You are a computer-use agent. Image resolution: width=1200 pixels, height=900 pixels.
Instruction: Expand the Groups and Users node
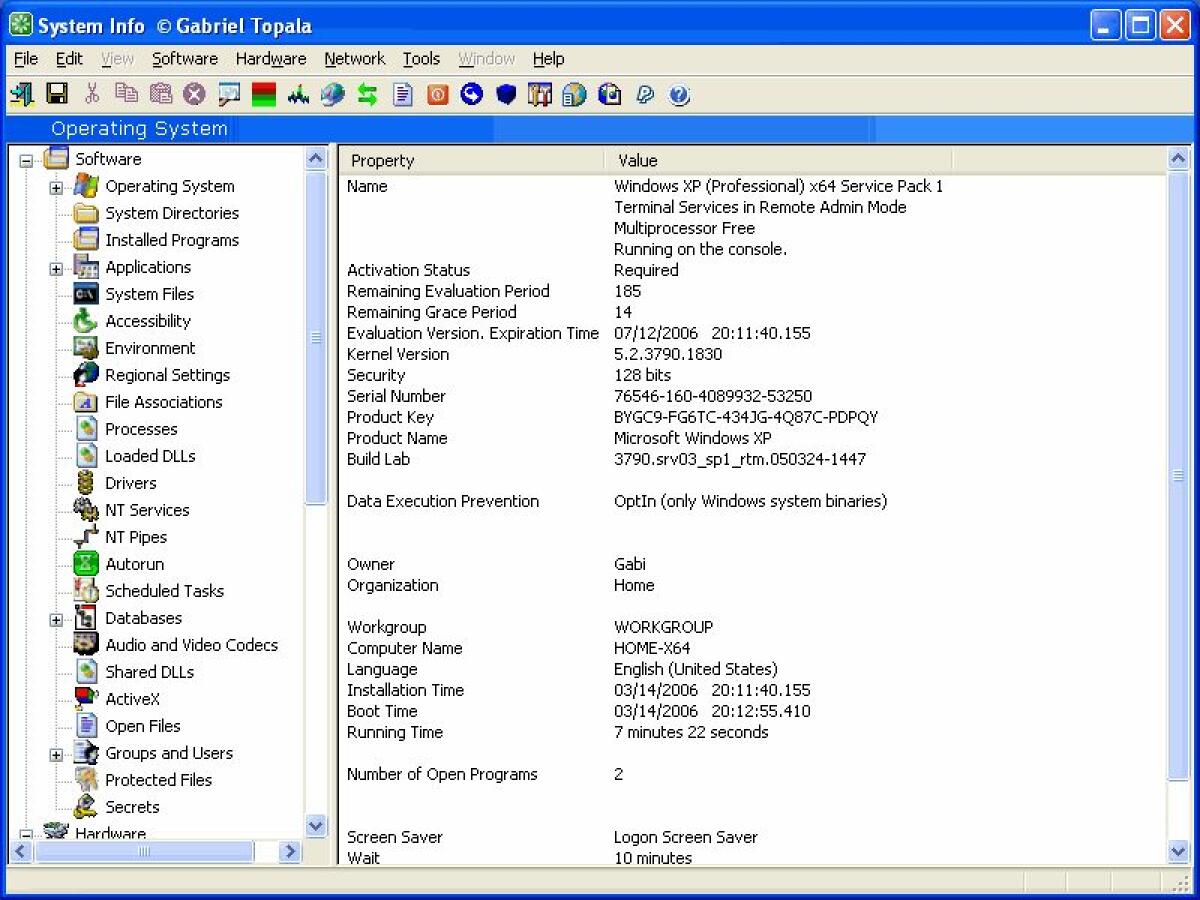(56, 753)
